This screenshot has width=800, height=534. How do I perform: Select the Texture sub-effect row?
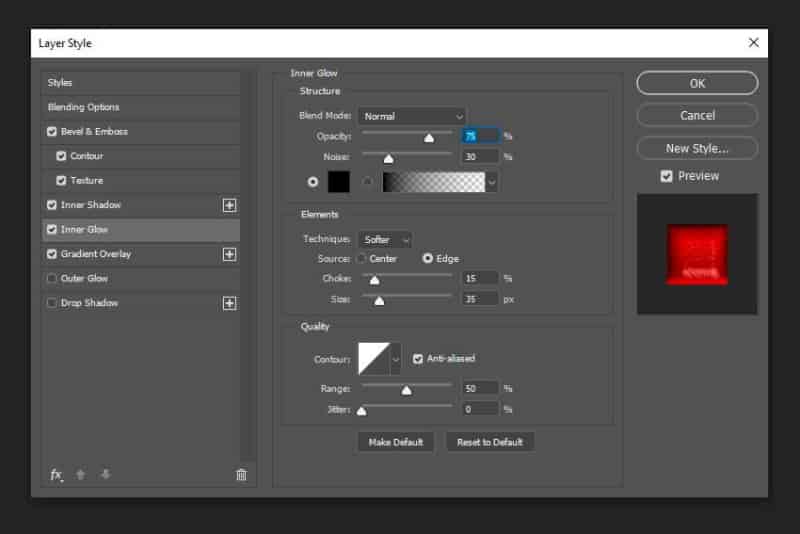pyautogui.click(x=141, y=181)
